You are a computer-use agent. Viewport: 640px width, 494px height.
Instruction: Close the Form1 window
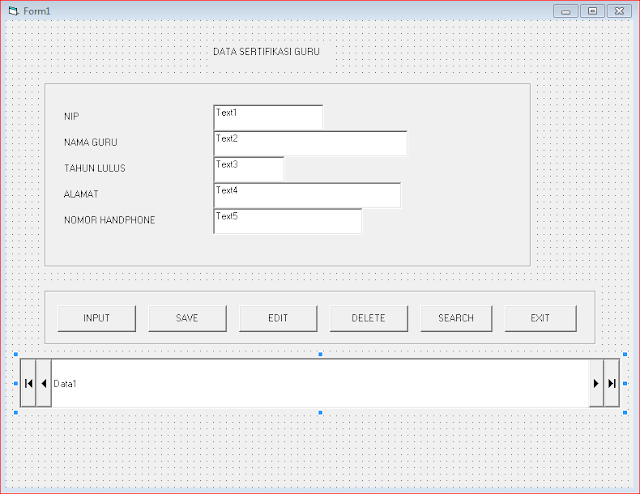(619, 11)
